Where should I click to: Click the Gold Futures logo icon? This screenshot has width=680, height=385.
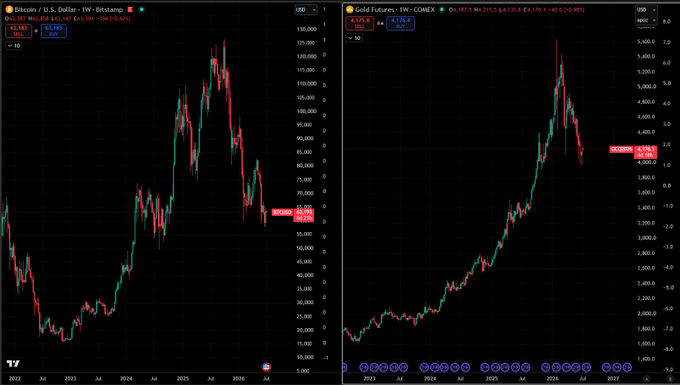click(350, 9)
